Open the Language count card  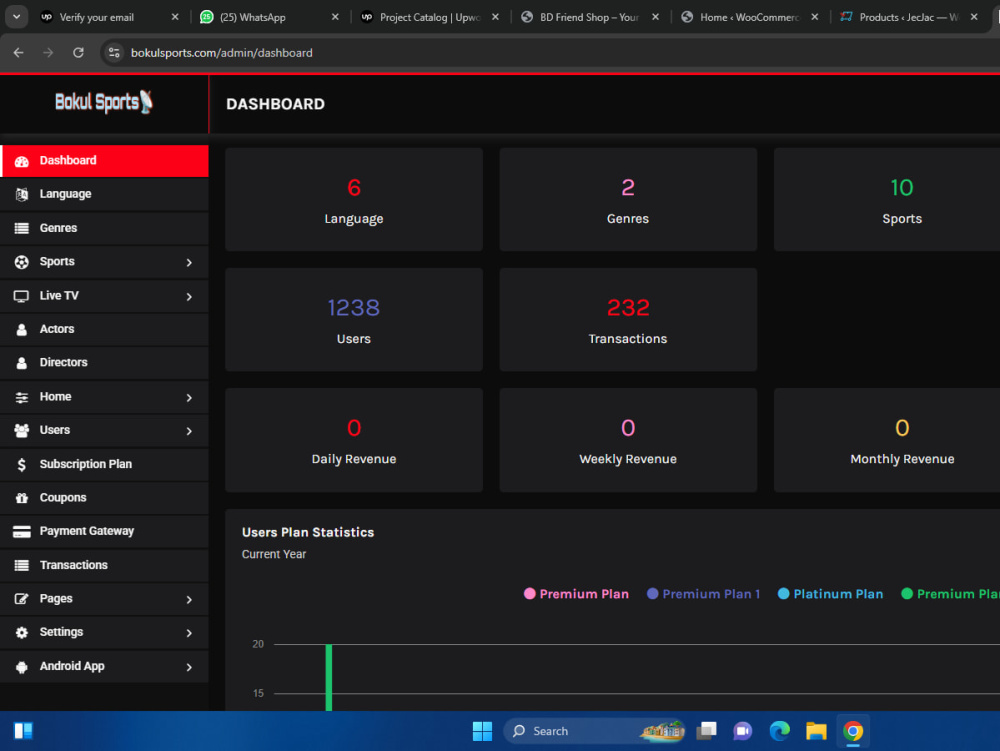coord(354,200)
